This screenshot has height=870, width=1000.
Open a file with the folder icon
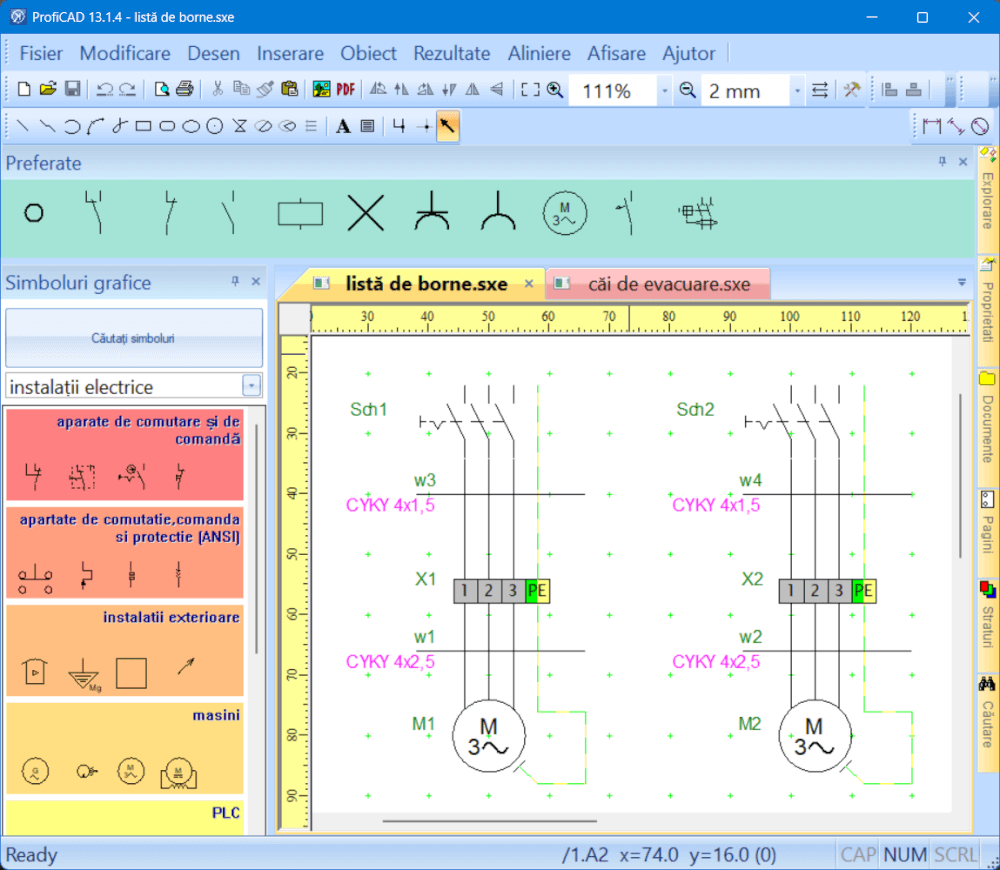click(48, 89)
